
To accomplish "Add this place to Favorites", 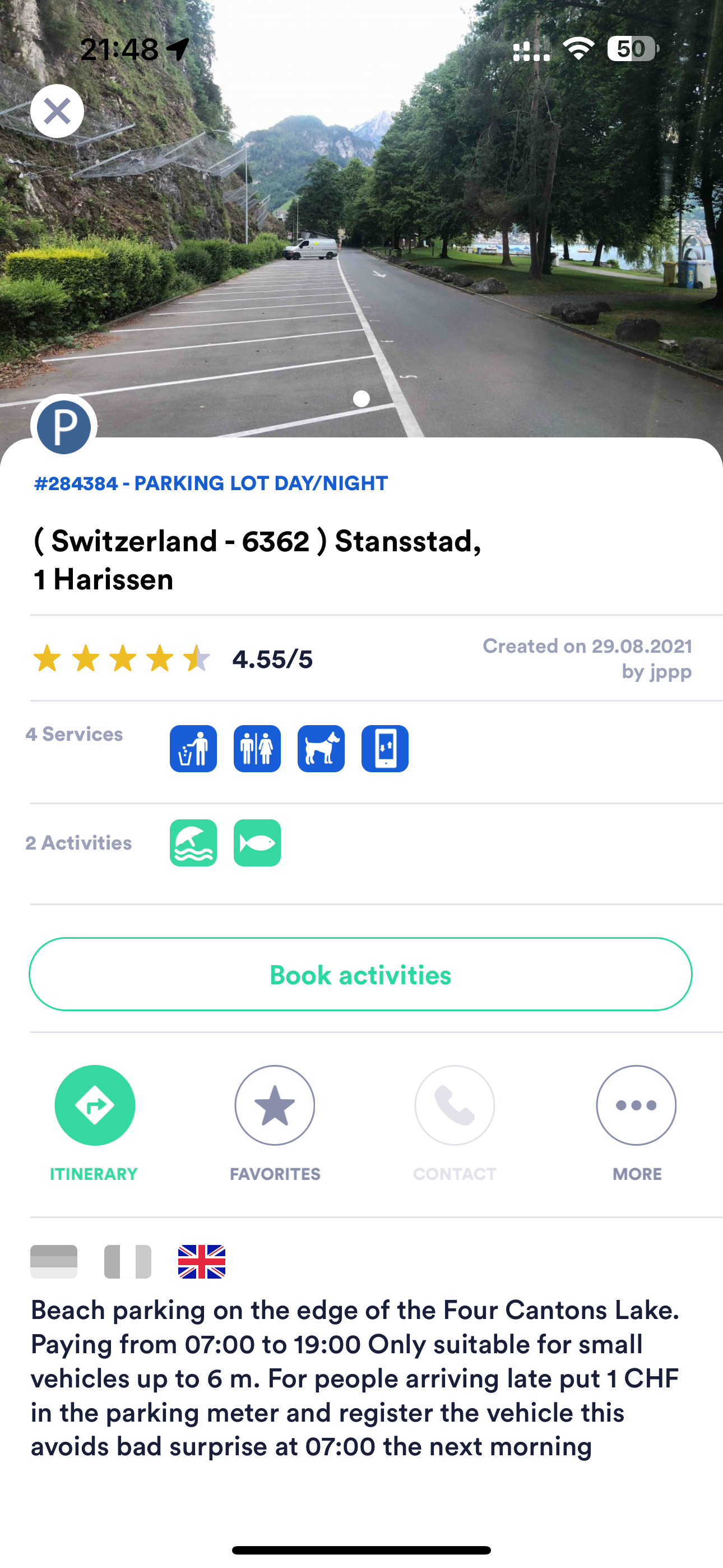I will tap(275, 1105).
